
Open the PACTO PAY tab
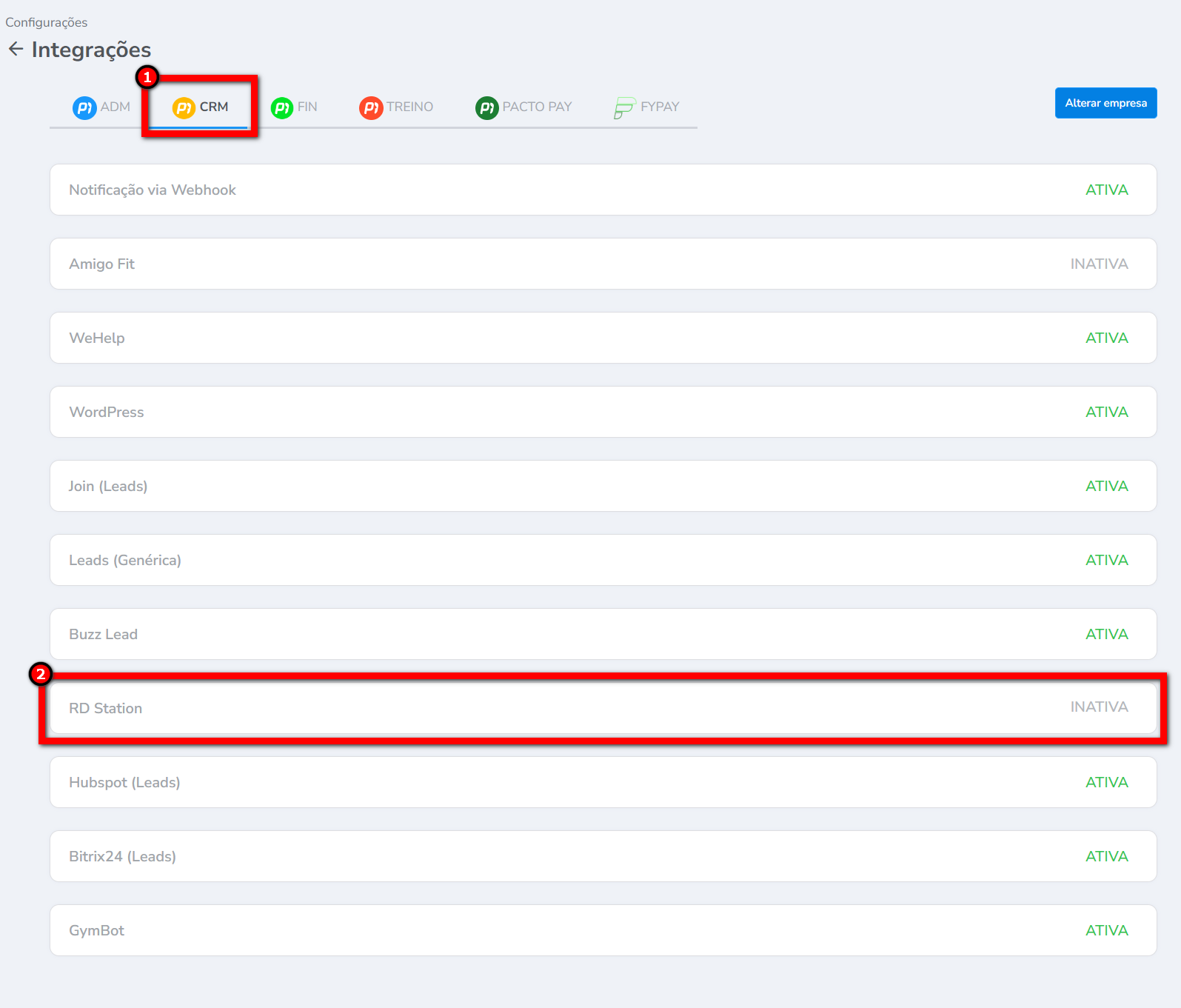click(x=537, y=107)
